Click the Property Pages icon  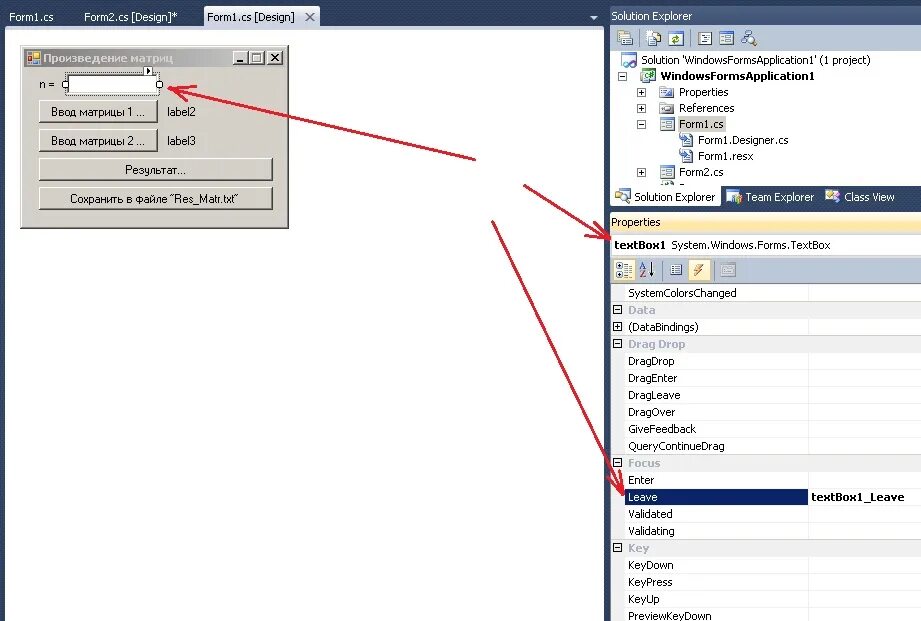click(728, 270)
